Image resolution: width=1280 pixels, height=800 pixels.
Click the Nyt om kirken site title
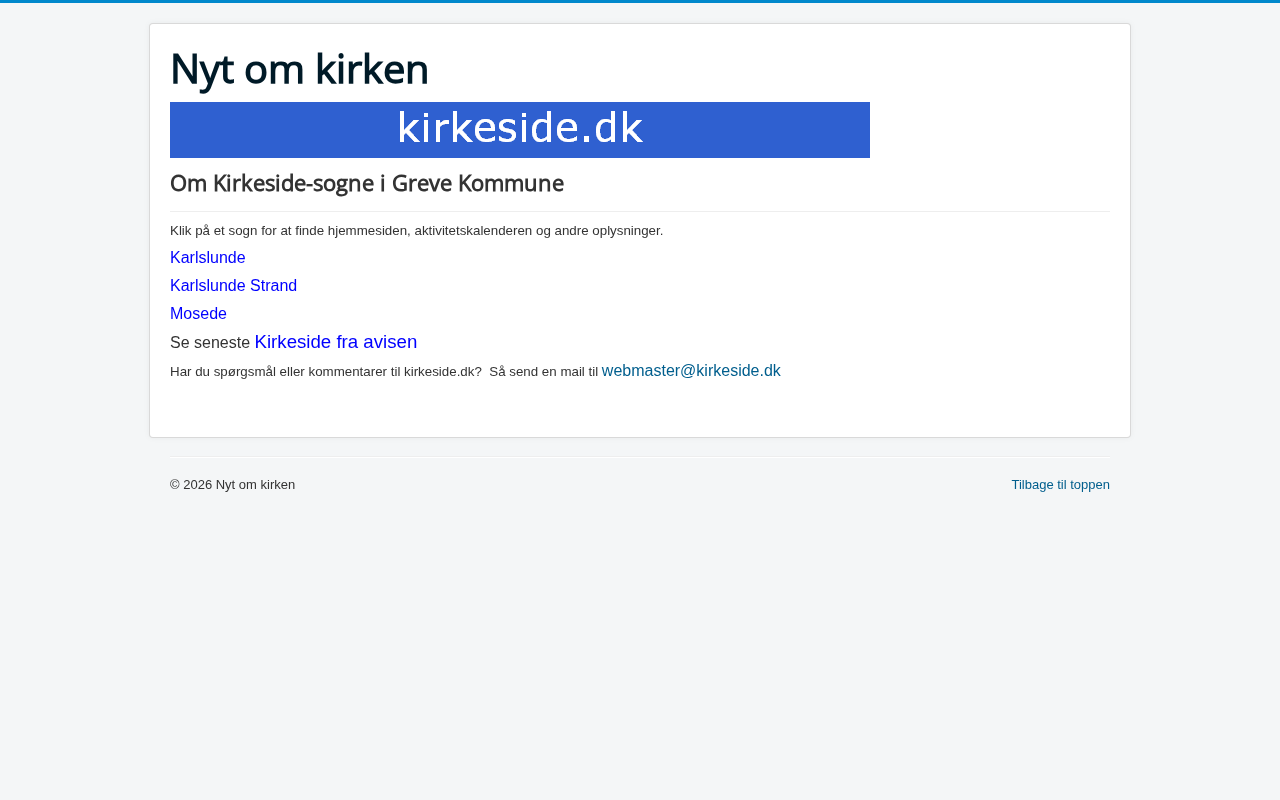299,70
